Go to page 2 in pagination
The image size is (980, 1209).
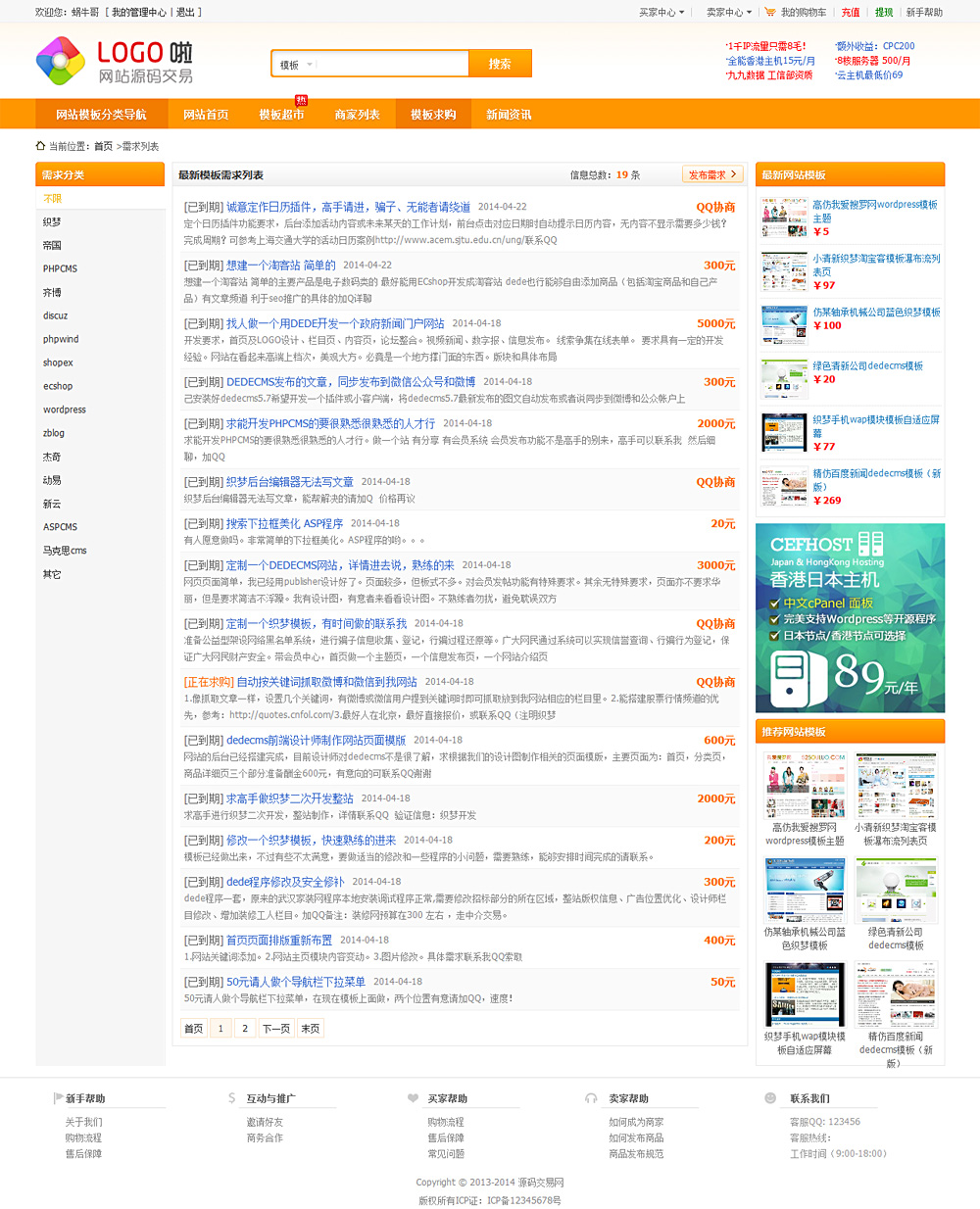(245, 1029)
